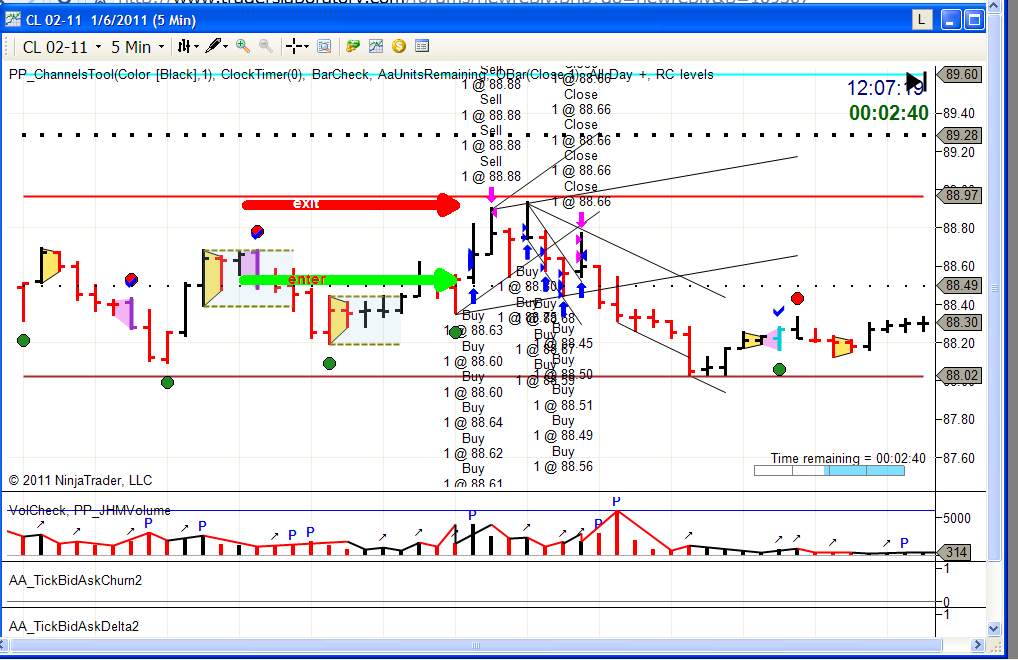The width and height of the screenshot is (1018, 660).
Task: Open the 5 Min interval dropdown
Action: pyautogui.click(x=138, y=47)
